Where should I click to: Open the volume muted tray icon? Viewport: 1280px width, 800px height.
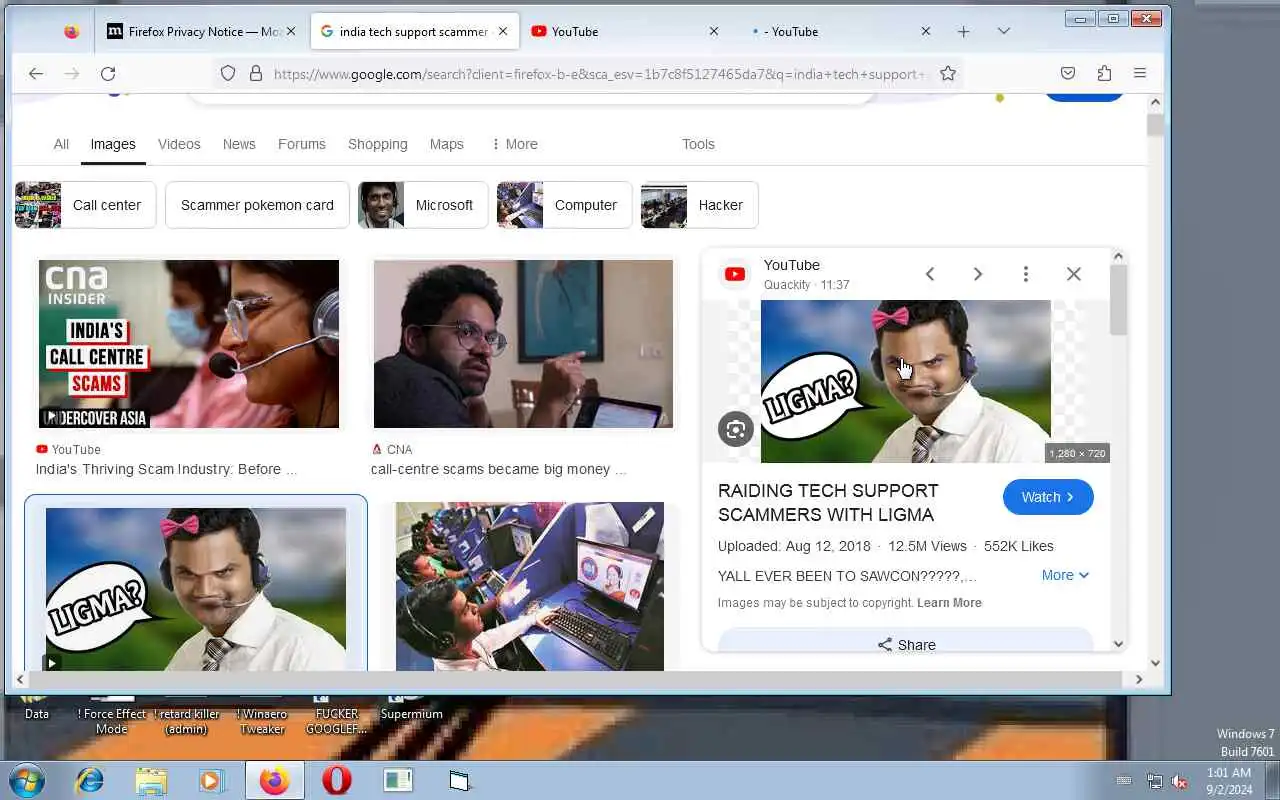[1179, 781]
